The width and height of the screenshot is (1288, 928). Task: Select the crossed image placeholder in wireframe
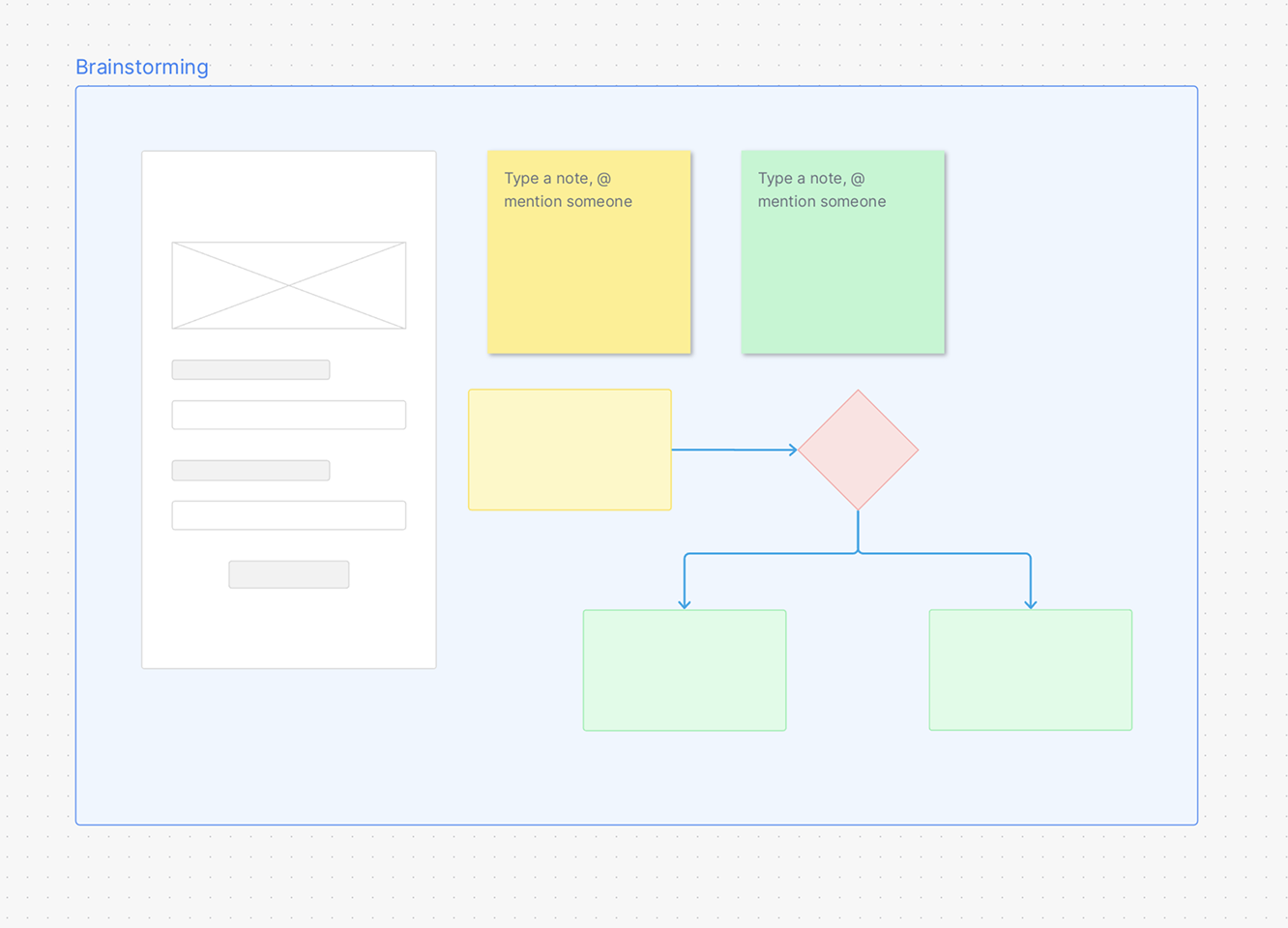pos(289,285)
